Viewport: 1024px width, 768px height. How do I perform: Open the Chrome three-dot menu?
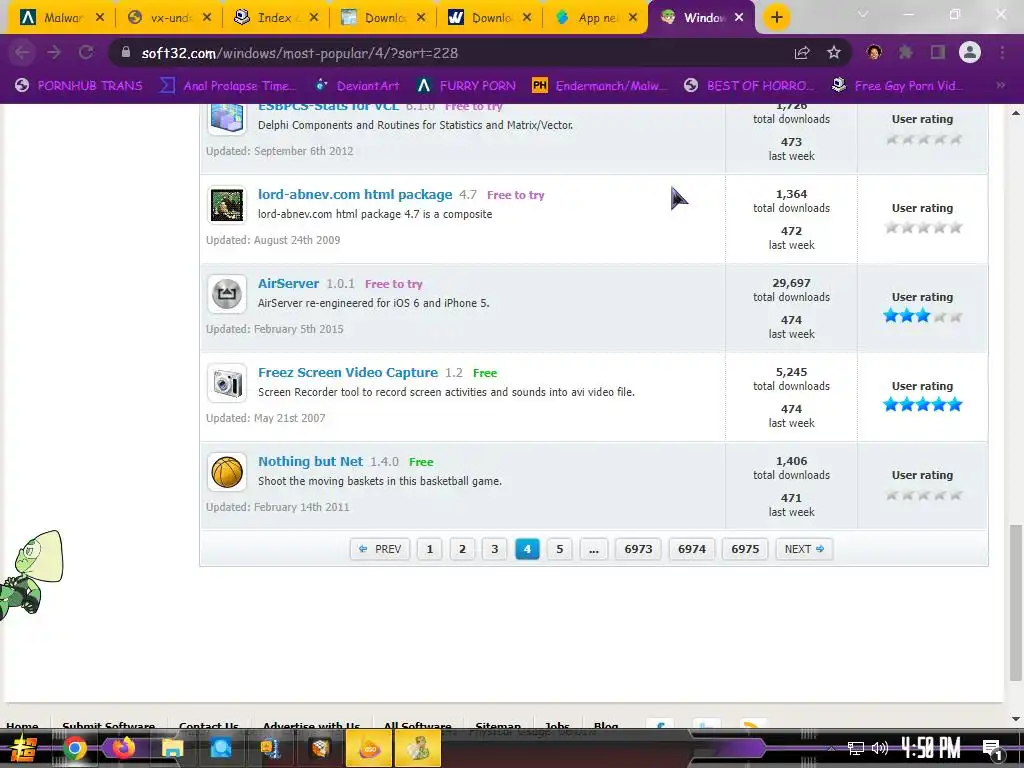pyautogui.click(x=1002, y=52)
